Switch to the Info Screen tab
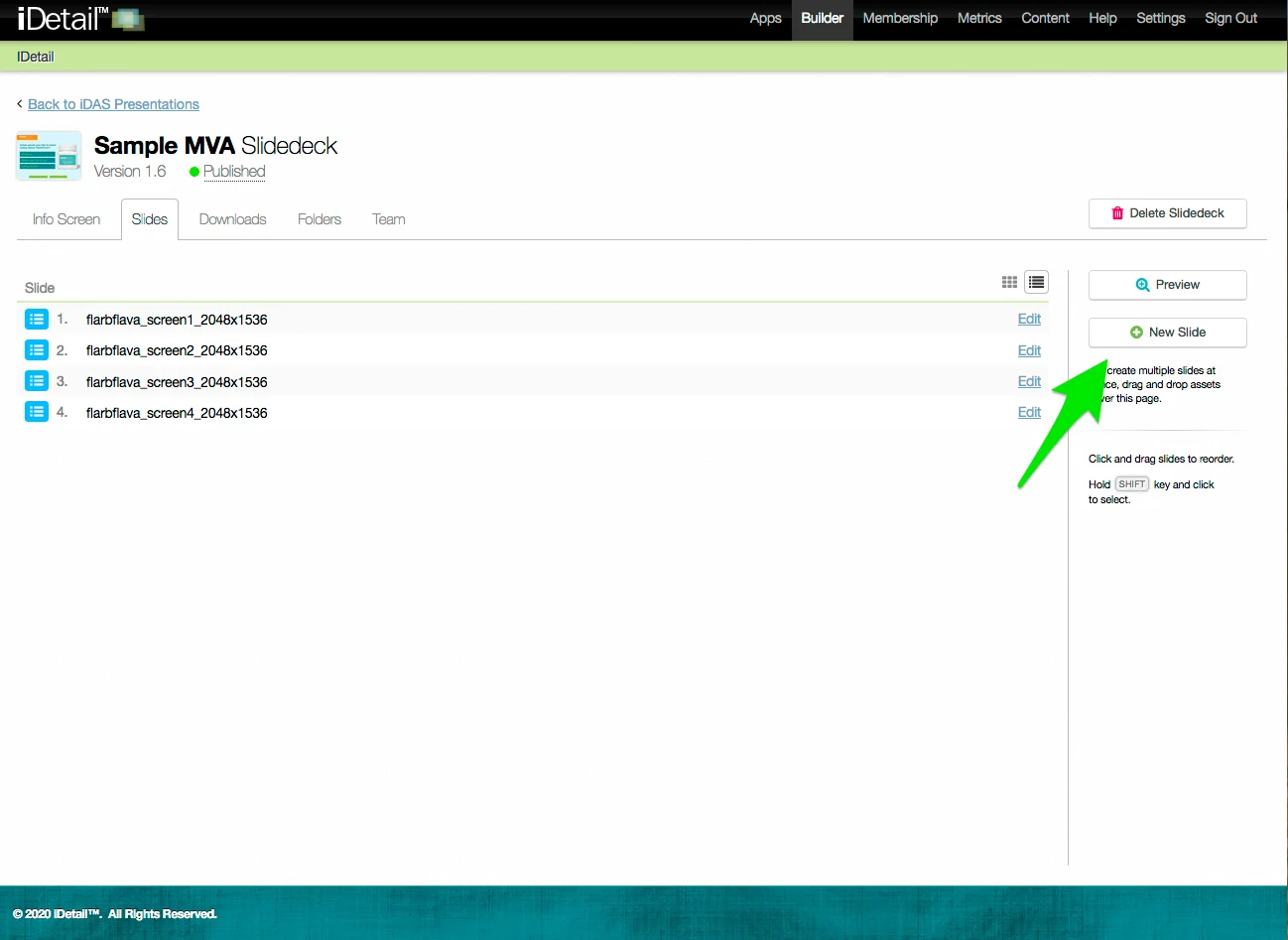Viewport: 1288px width, 940px height. click(x=66, y=219)
